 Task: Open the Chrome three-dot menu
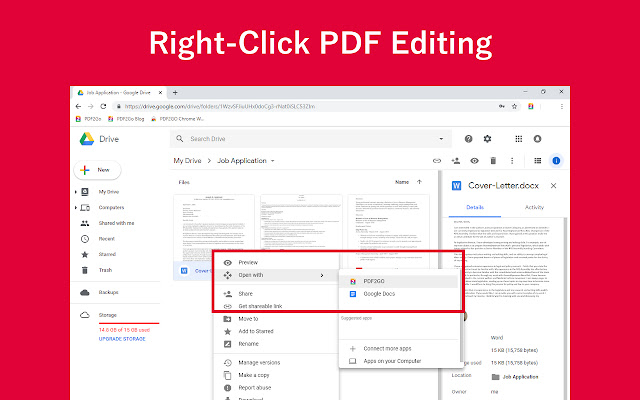(562, 107)
